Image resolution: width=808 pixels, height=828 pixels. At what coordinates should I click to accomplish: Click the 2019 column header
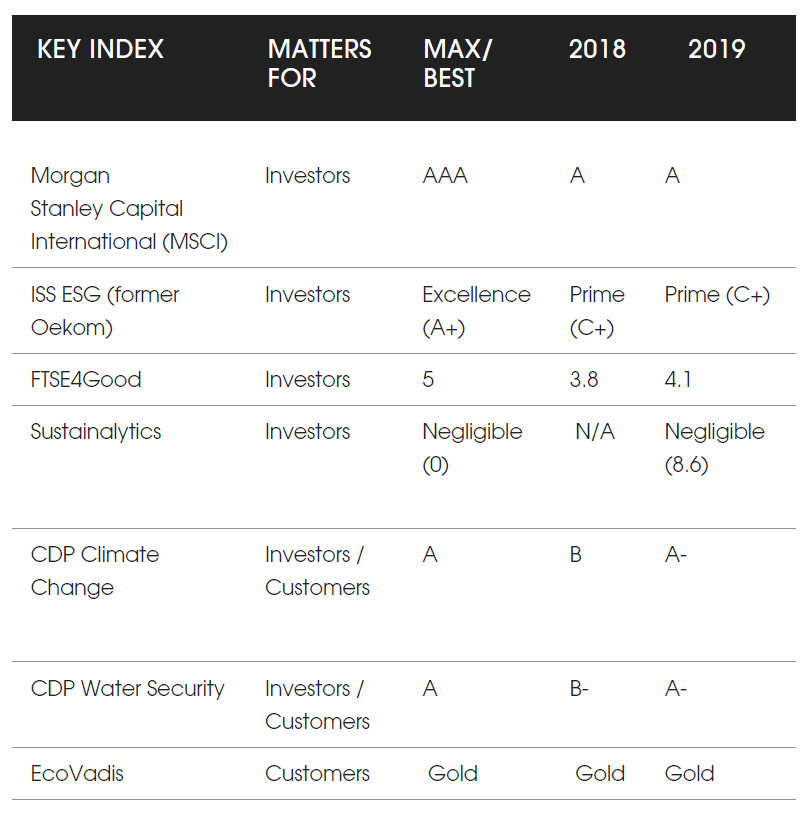point(717,49)
